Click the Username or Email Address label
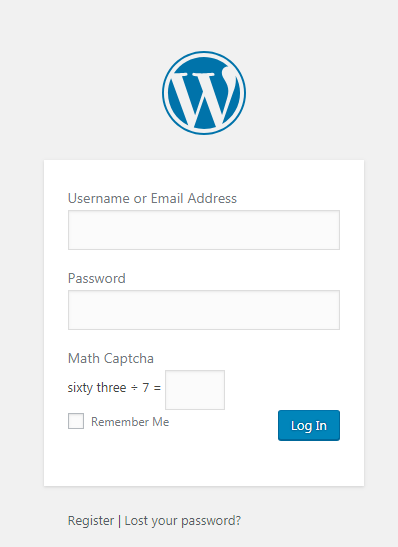Viewport: 398px width, 547px height. click(152, 198)
